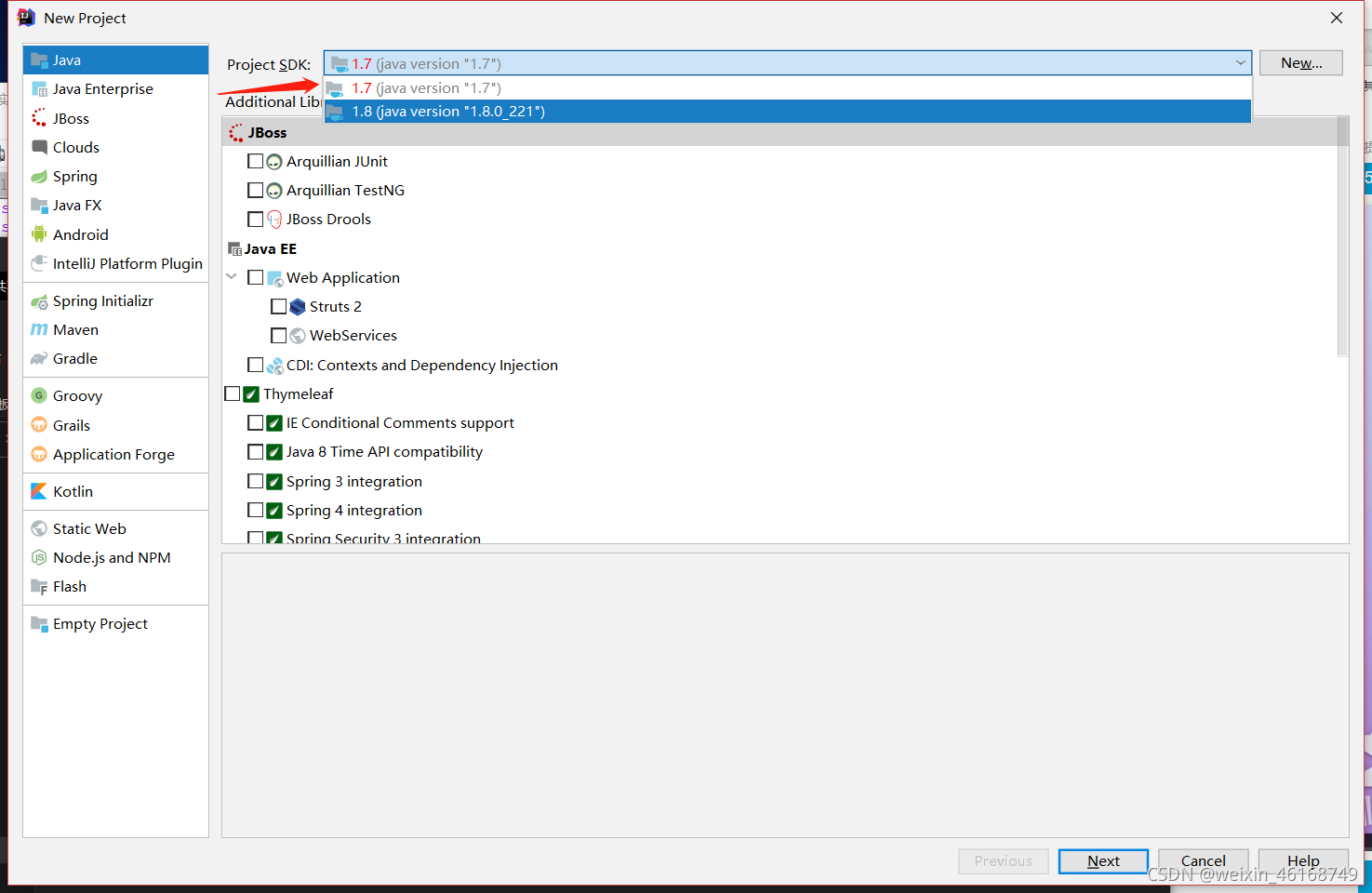Select the Groovy icon
The width and height of the screenshot is (1372, 893).
point(39,395)
